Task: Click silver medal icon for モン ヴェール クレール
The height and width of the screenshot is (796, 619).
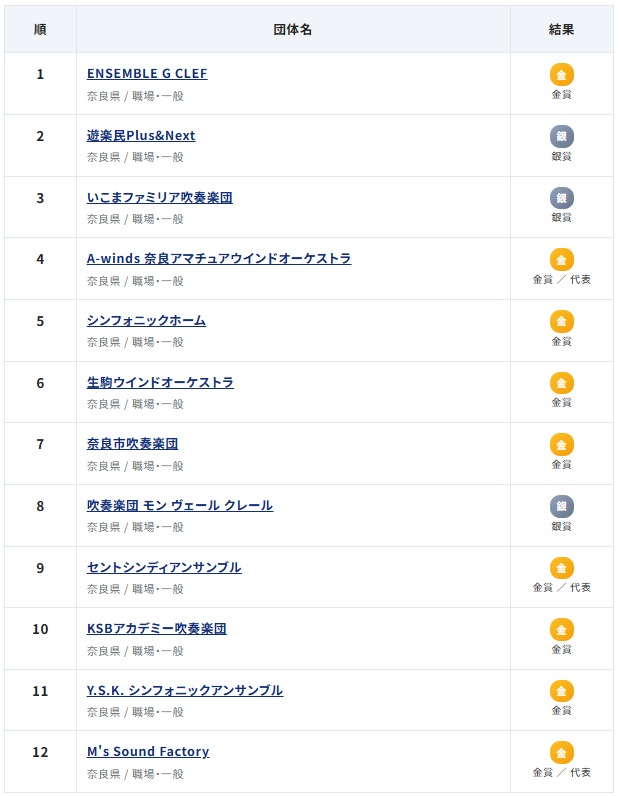Action: (562, 506)
